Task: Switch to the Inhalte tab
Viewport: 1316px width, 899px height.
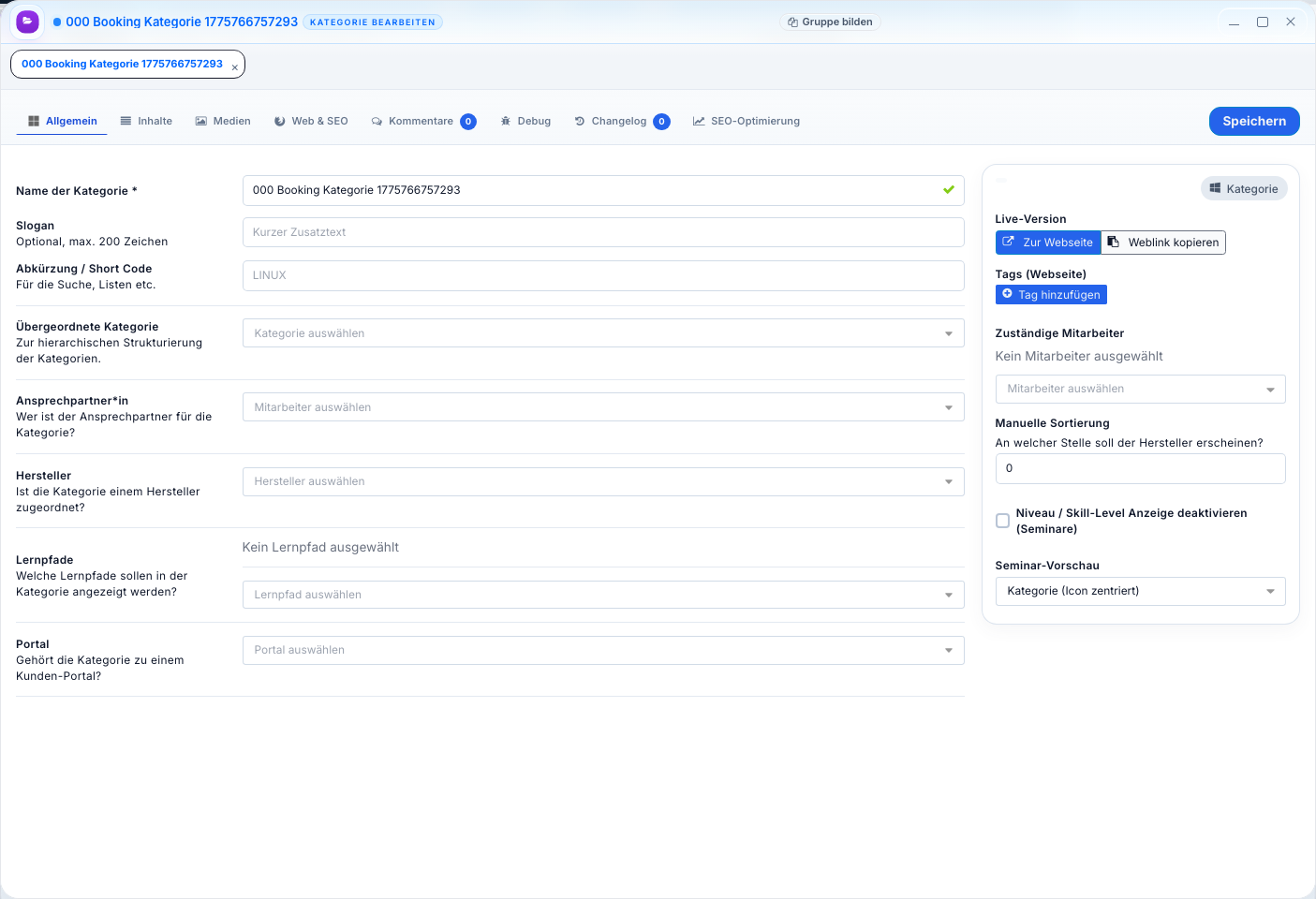Action: (146, 122)
